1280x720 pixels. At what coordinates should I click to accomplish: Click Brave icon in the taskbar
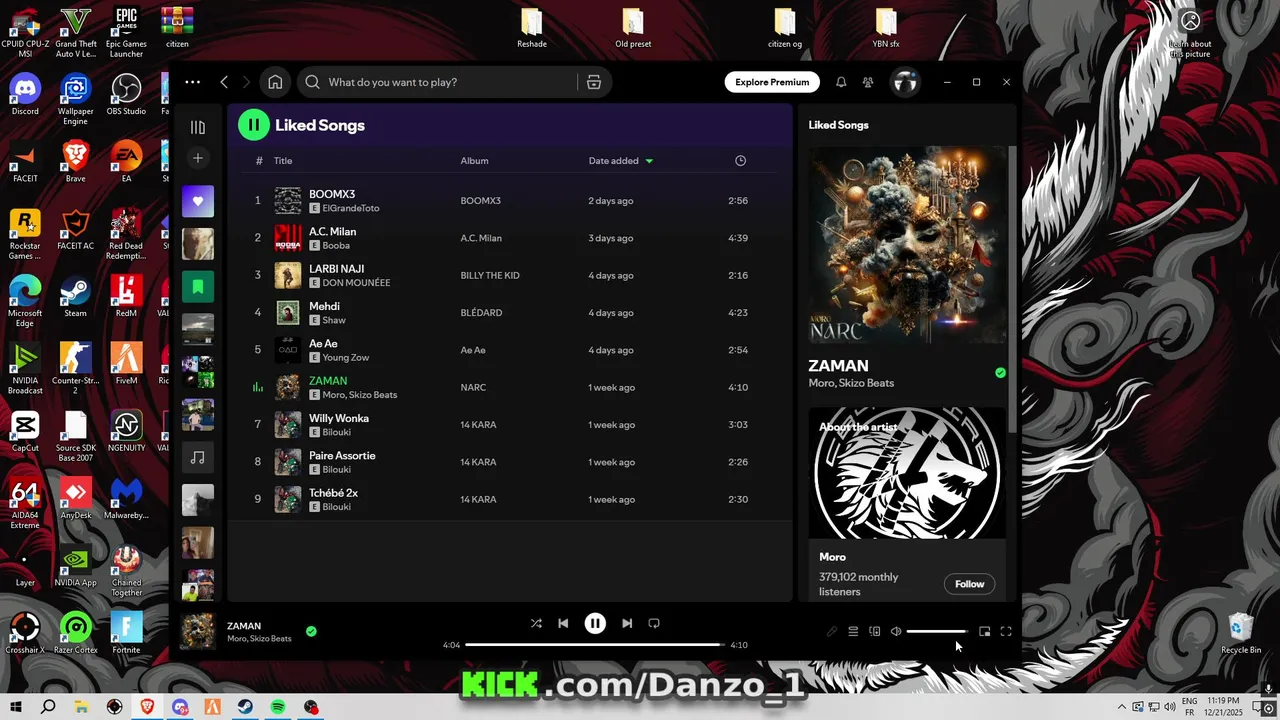click(147, 707)
